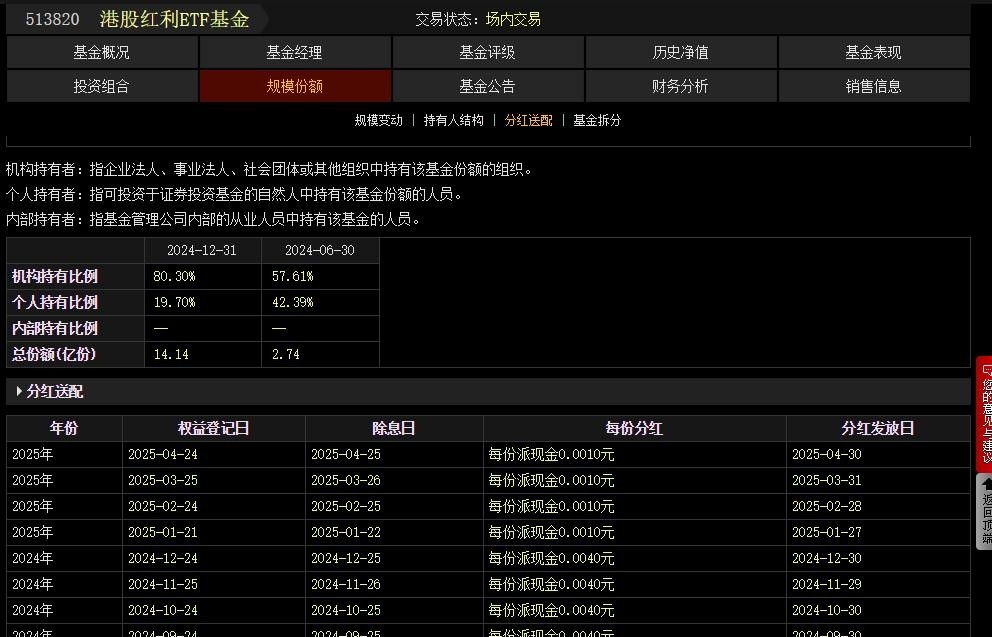Open the 投资组合 tab
The width and height of the screenshot is (992, 637).
(102, 86)
